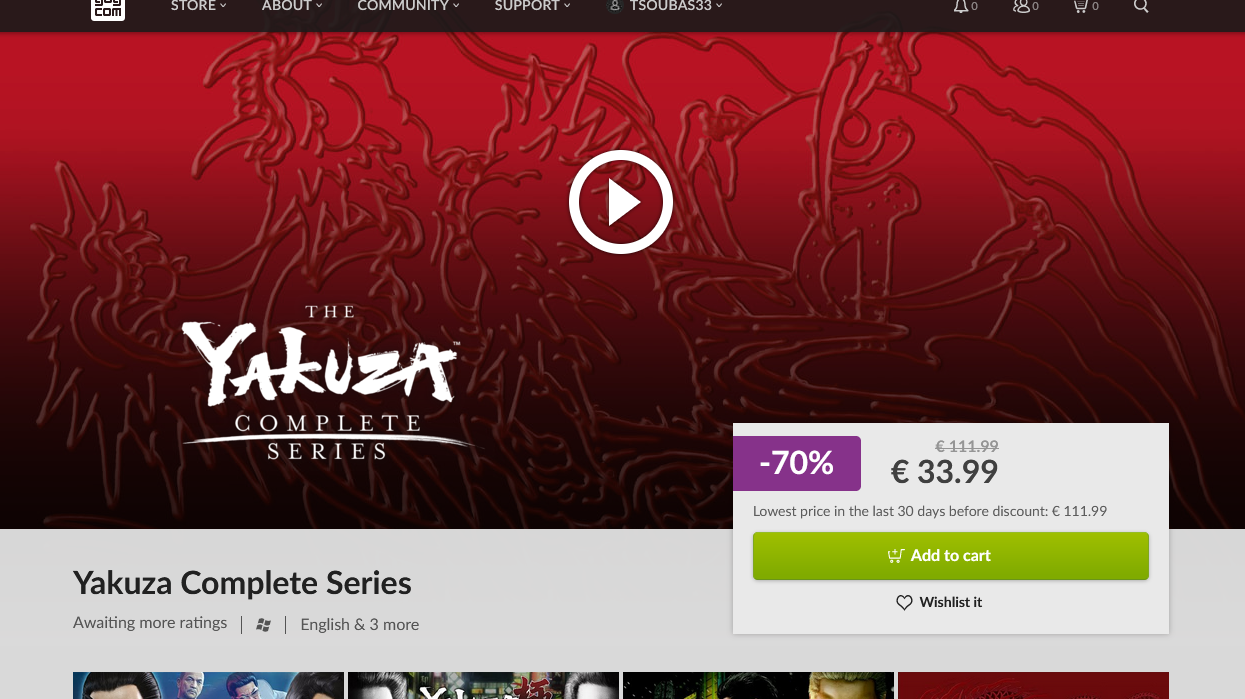Expand the ABOUT dropdown menu
Screen dimensions: 1245x699
coord(292,6)
